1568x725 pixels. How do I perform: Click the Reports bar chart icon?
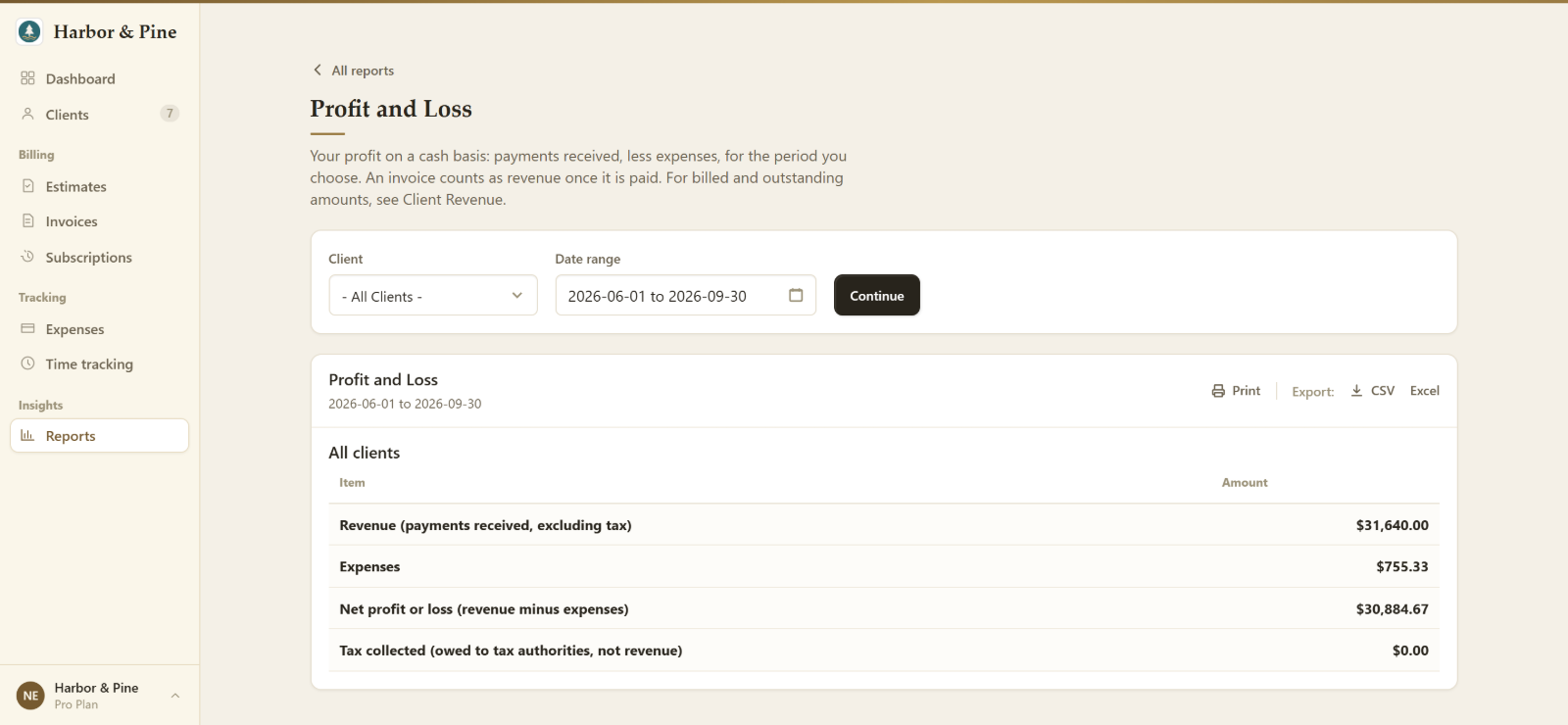click(x=27, y=436)
